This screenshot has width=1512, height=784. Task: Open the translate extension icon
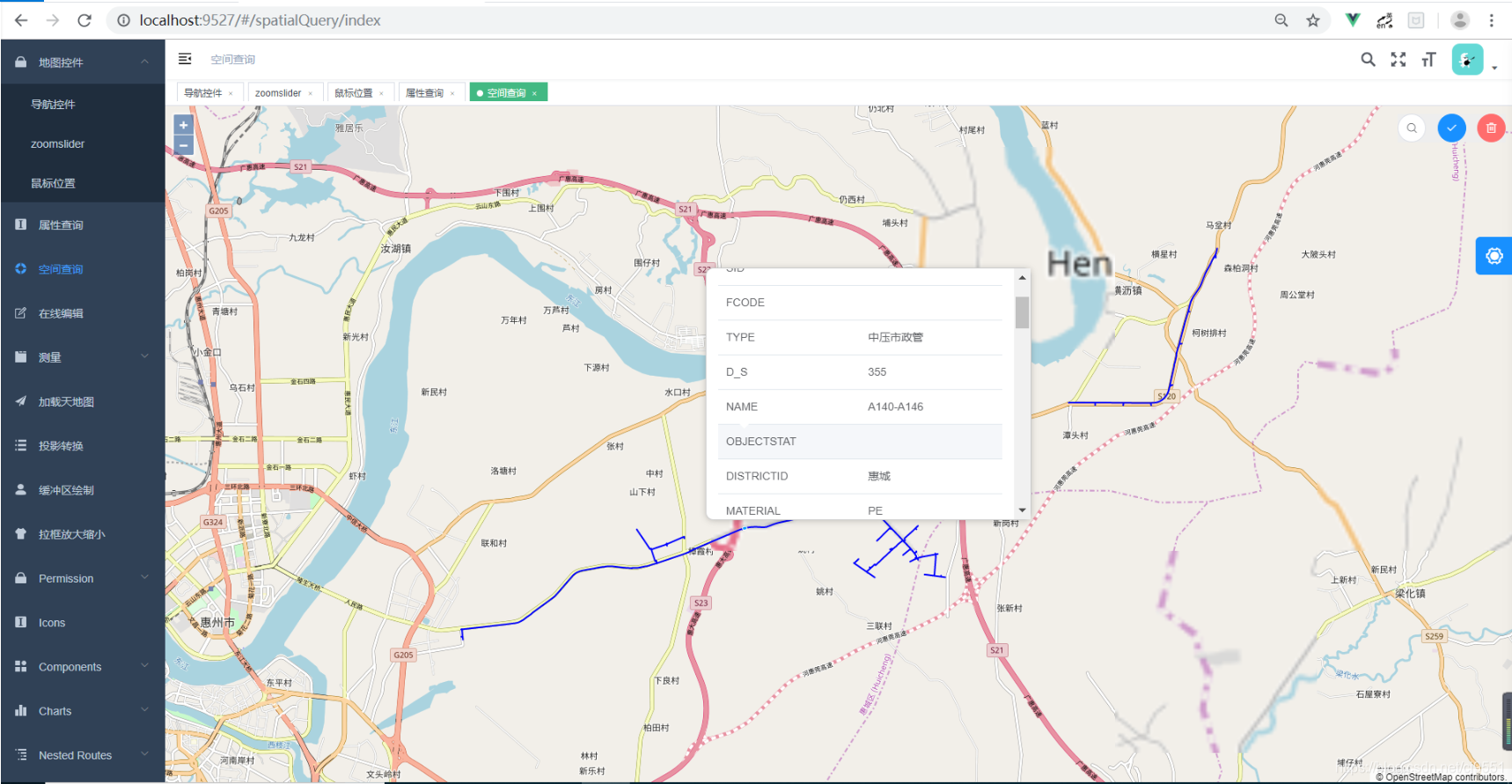point(1384,20)
